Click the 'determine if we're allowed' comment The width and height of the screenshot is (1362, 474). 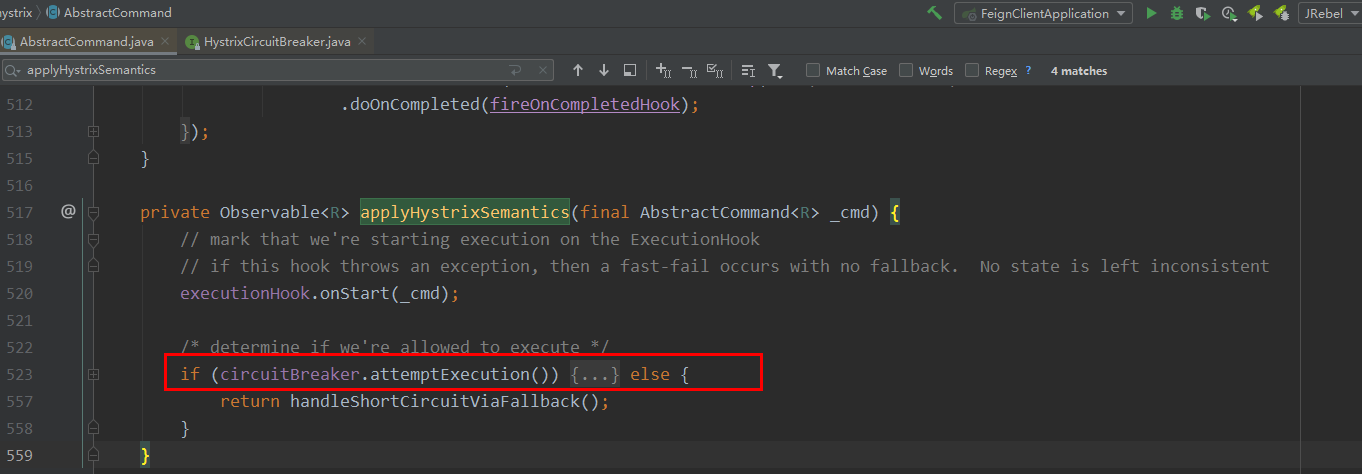click(x=395, y=347)
